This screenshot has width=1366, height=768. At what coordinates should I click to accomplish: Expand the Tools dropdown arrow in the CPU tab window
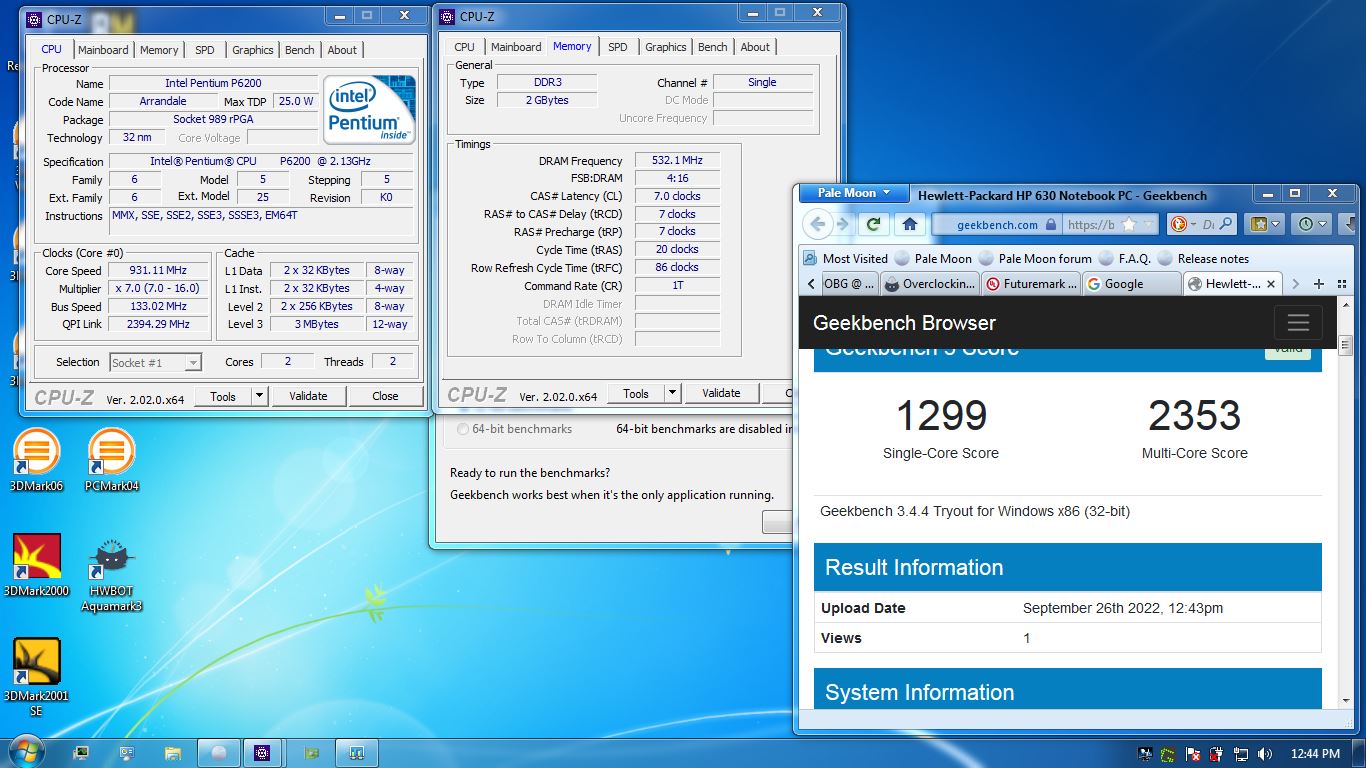click(259, 396)
